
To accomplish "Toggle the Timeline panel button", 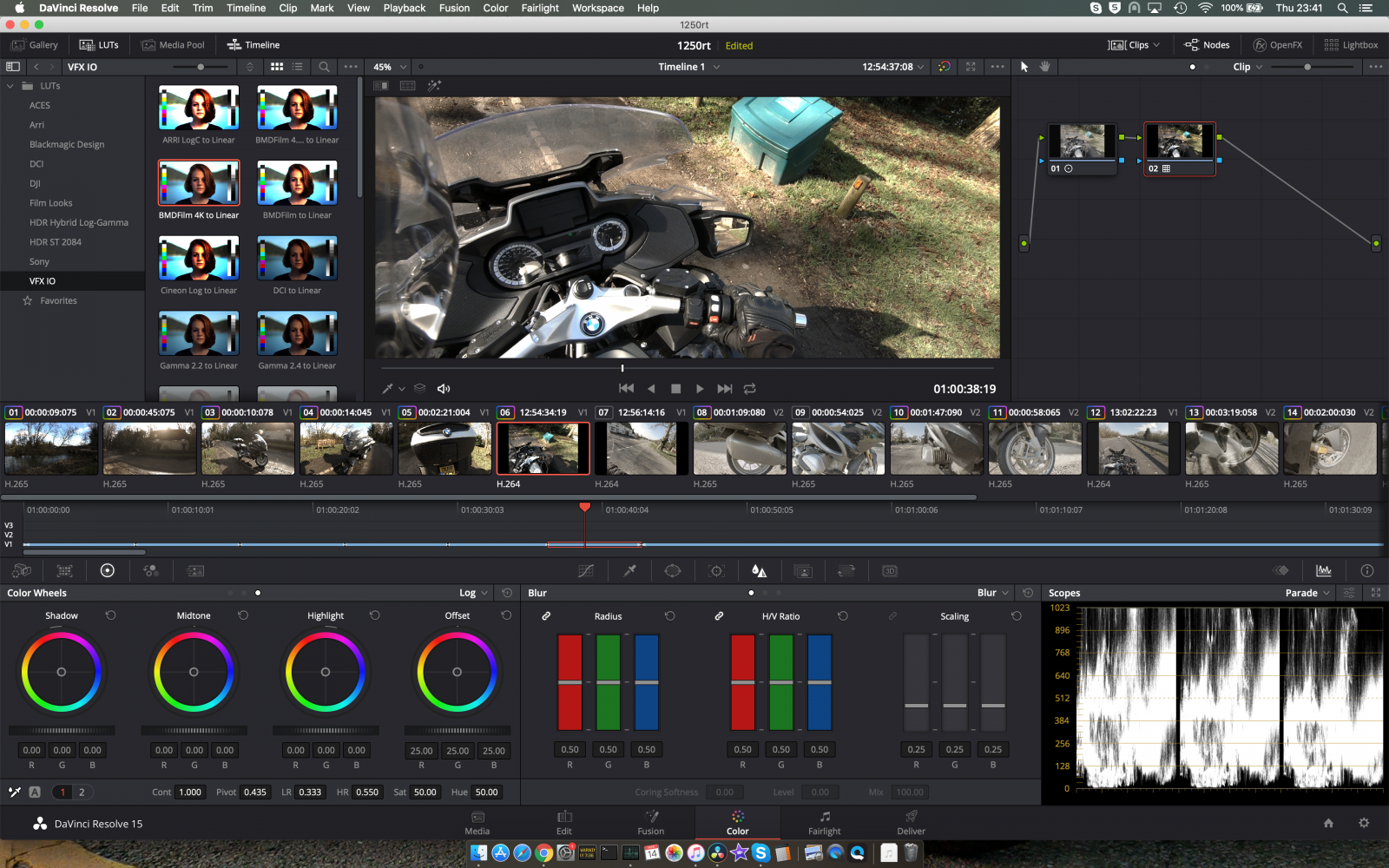I will coord(253,45).
